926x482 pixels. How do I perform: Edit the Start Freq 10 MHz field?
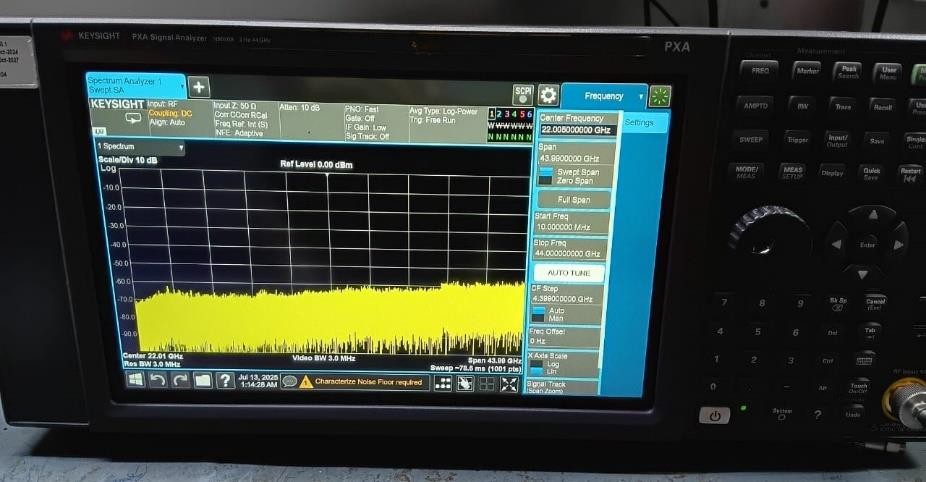tap(570, 223)
